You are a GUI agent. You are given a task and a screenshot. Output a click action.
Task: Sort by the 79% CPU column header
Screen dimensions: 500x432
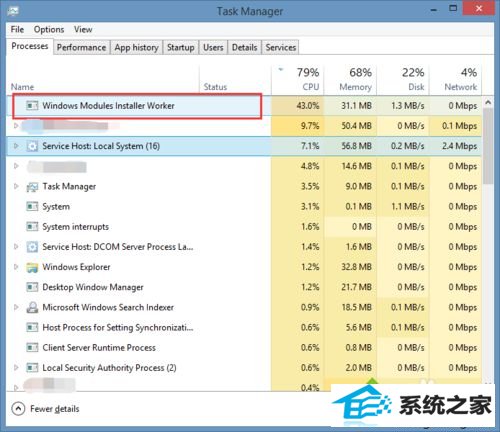(297, 79)
